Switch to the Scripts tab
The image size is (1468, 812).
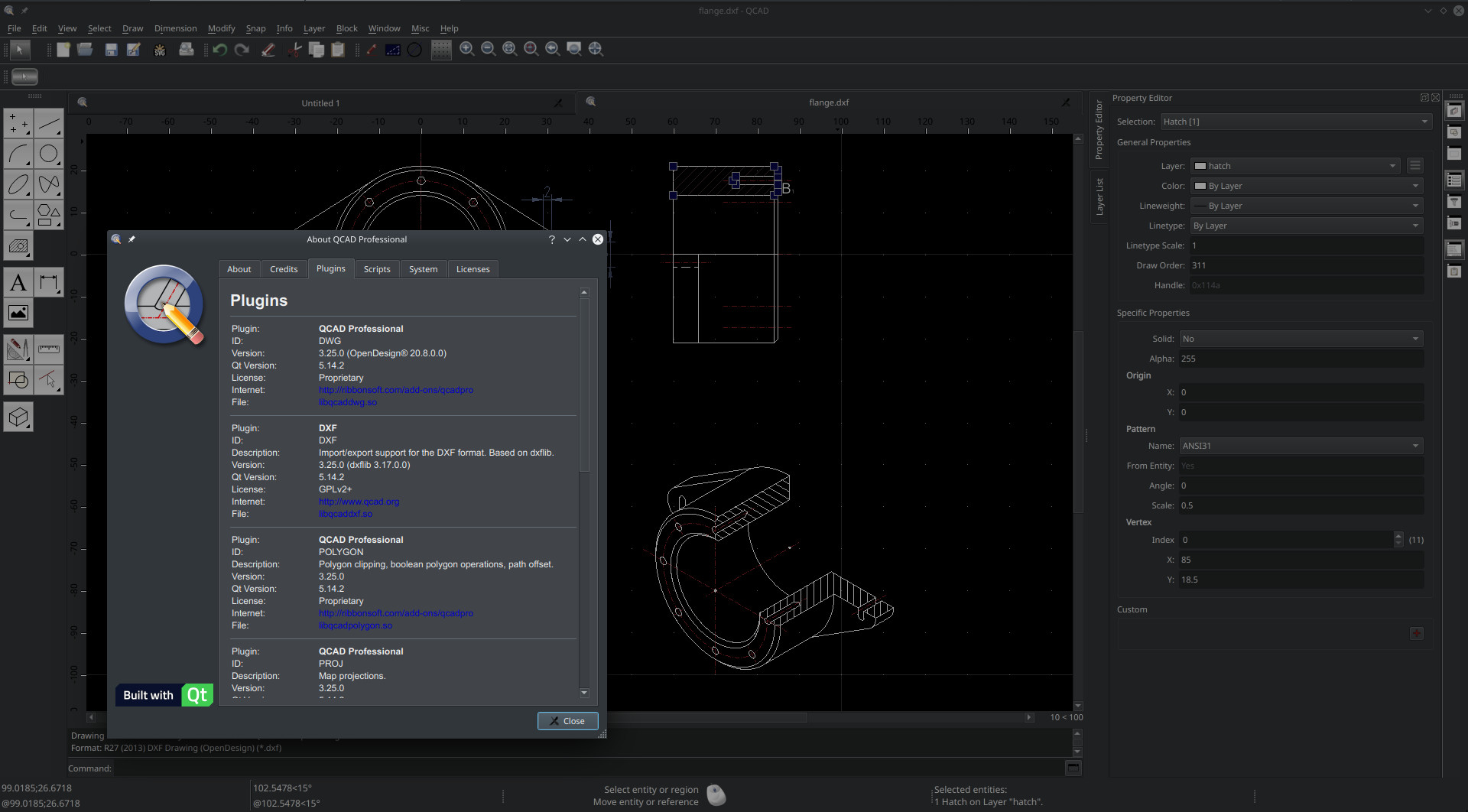coord(377,269)
